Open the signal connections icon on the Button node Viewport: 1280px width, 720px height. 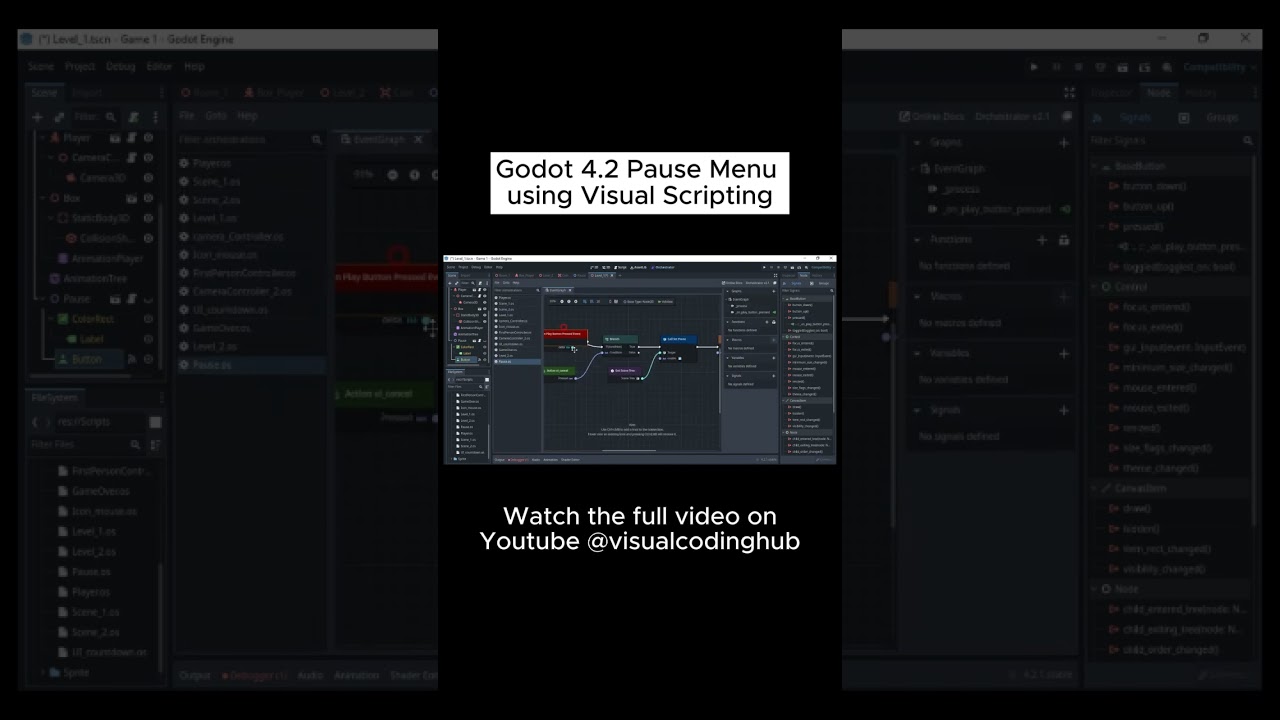[132, 359]
